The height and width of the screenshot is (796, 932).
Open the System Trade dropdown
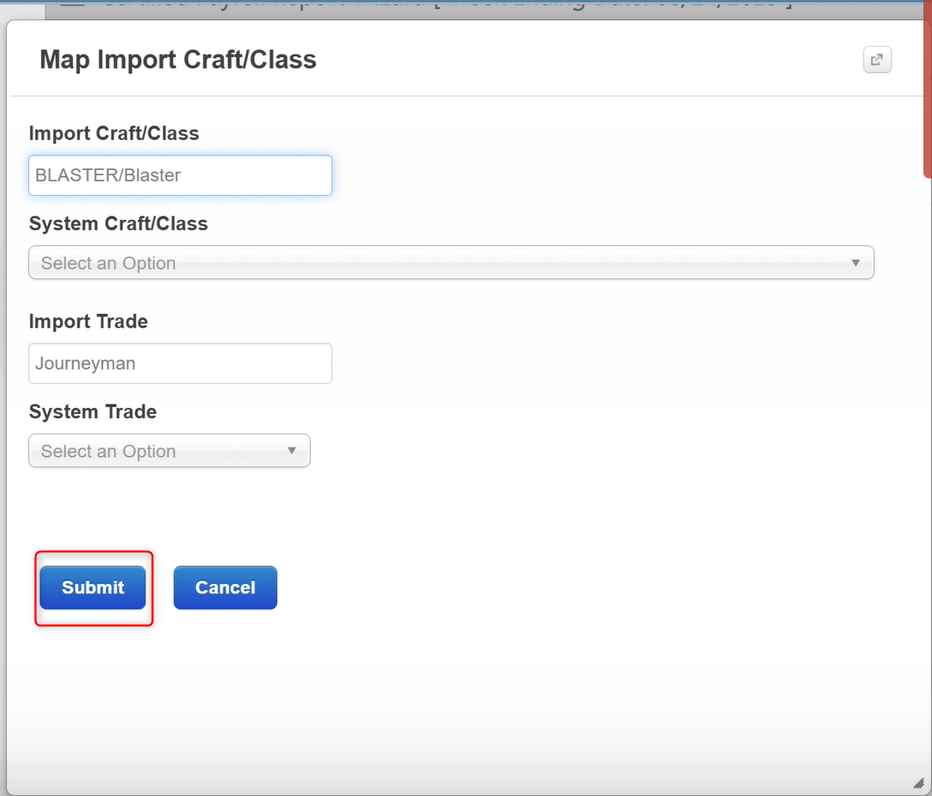168,450
